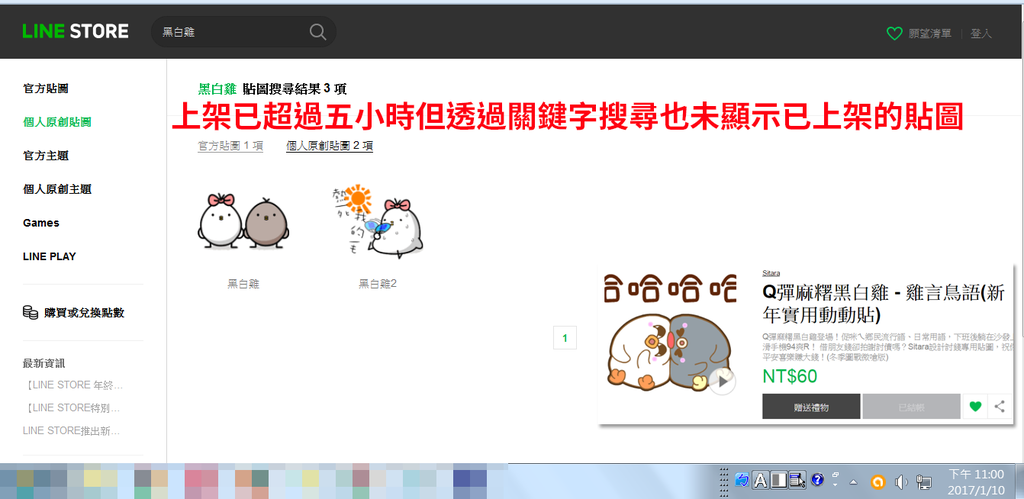
Task: Select 個人原創貼圖 in the sidebar
Action: pos(57,121)
